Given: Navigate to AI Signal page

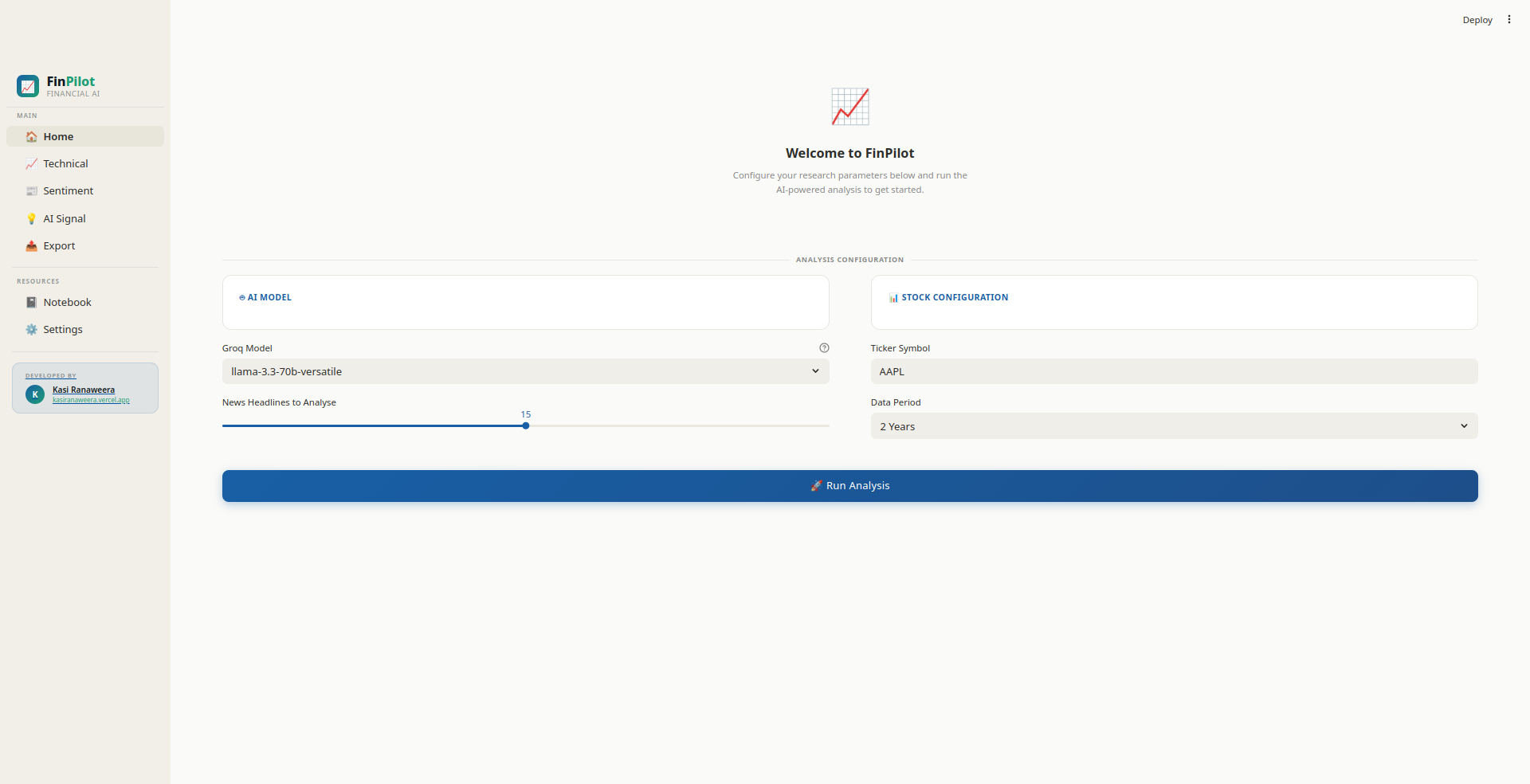Looking at the screenshot, I should pos(85,219).
